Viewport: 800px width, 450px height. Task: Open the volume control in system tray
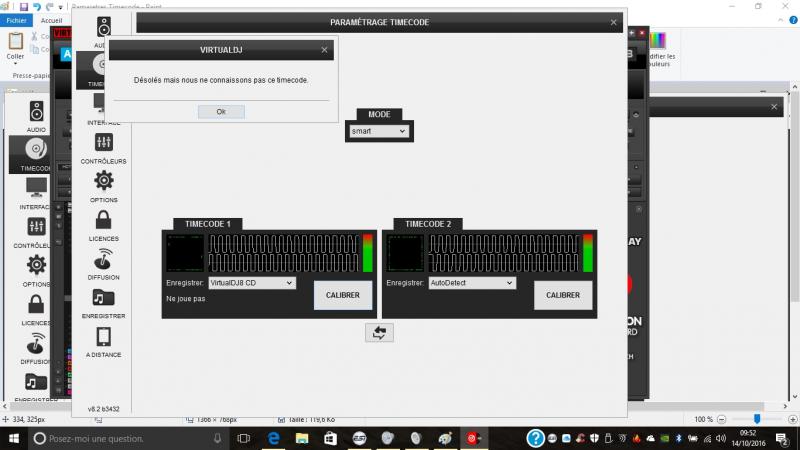click(721, 438)
